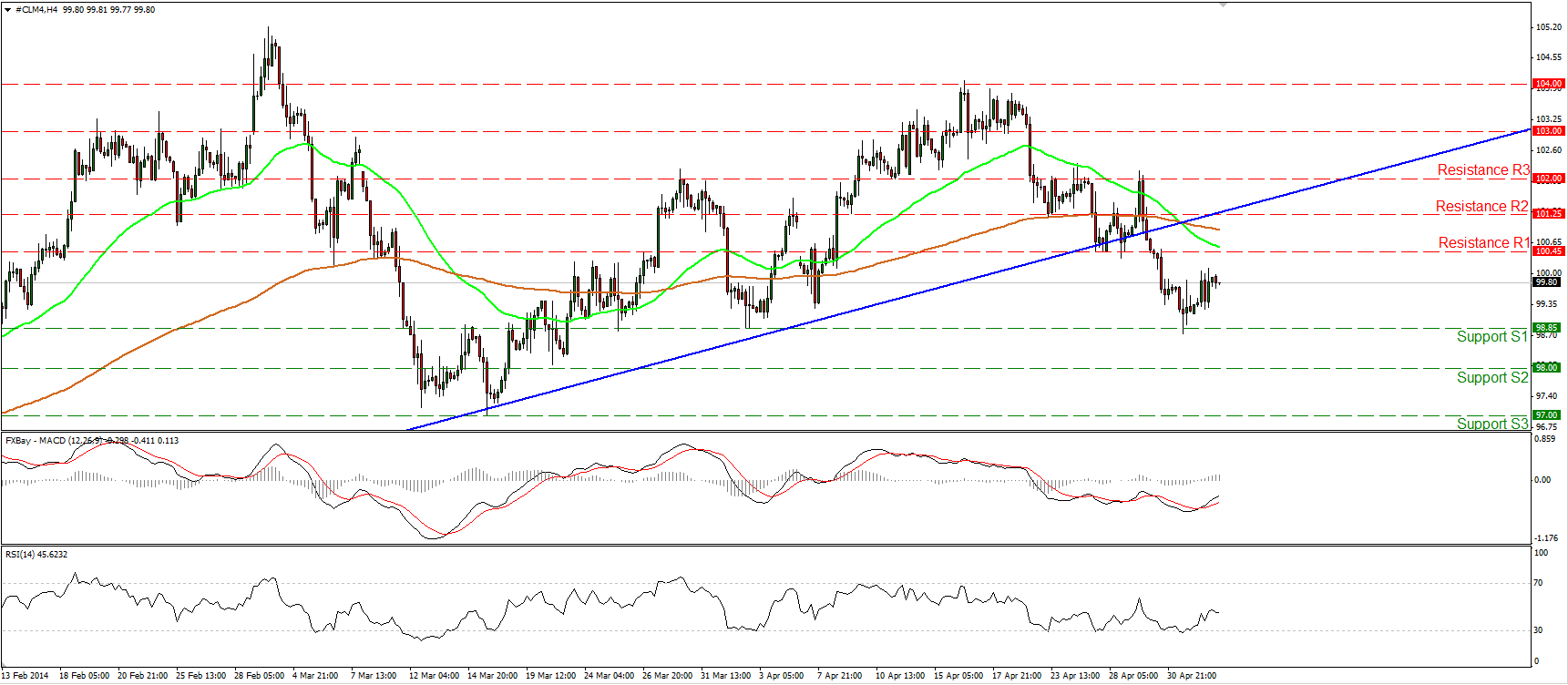
Task: Click 102.60 on the price axis
Action: pyautogui.click(x=1548, y=150)
